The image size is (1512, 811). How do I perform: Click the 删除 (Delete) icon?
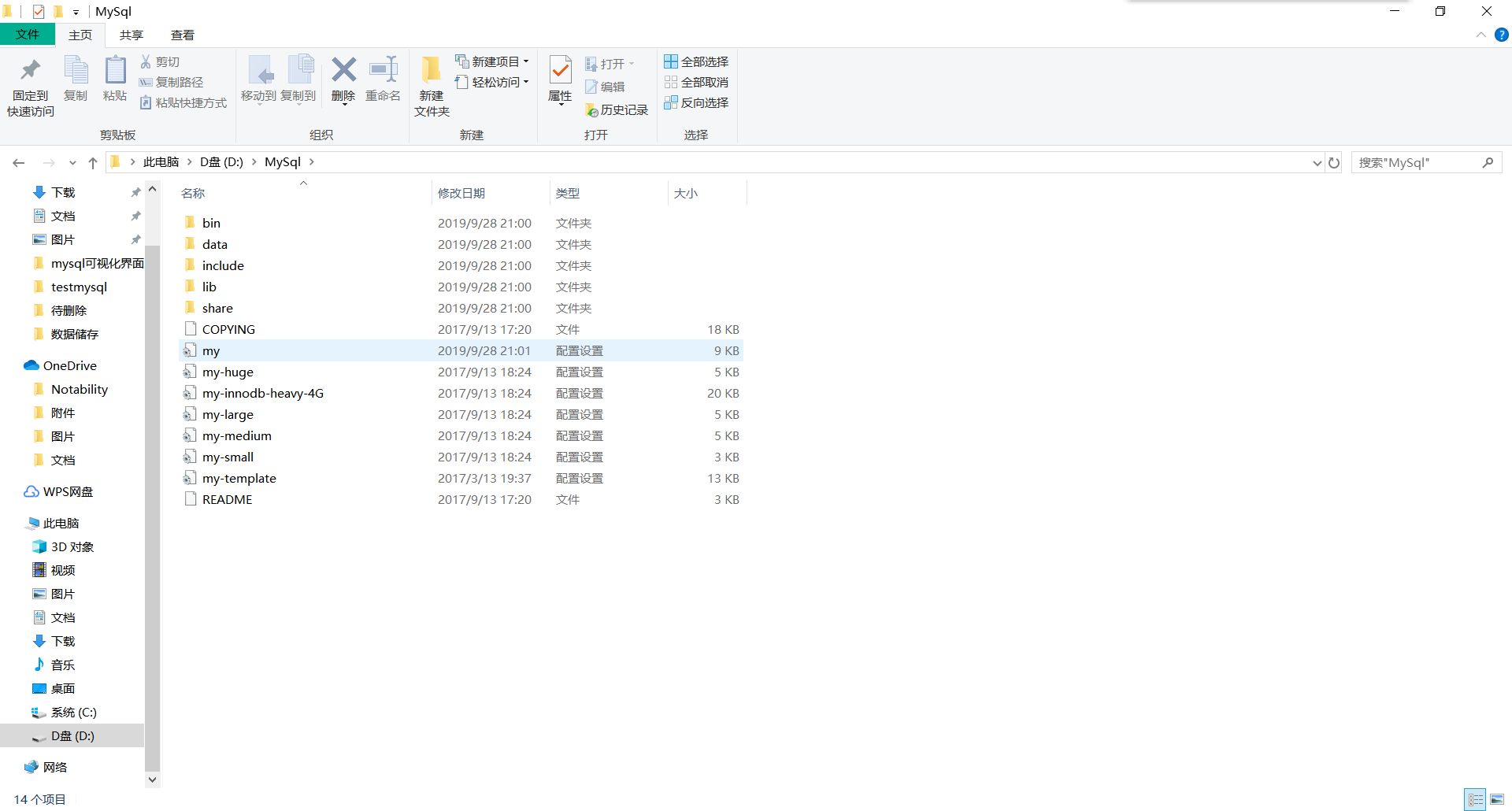(x=343, y=79)
